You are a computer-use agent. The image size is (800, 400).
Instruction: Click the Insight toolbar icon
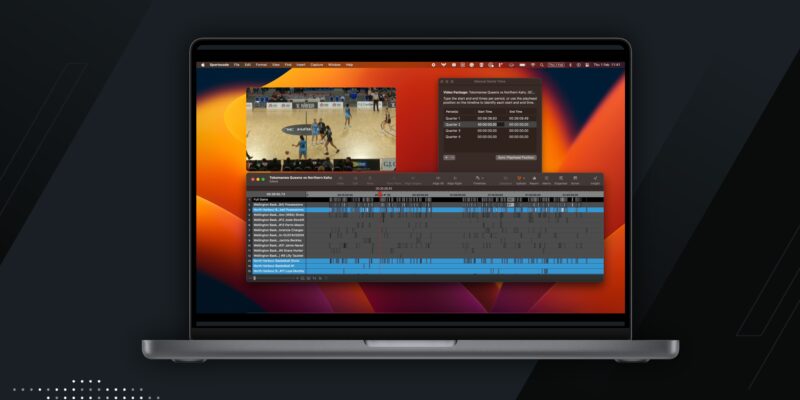(x=595, y=180)
